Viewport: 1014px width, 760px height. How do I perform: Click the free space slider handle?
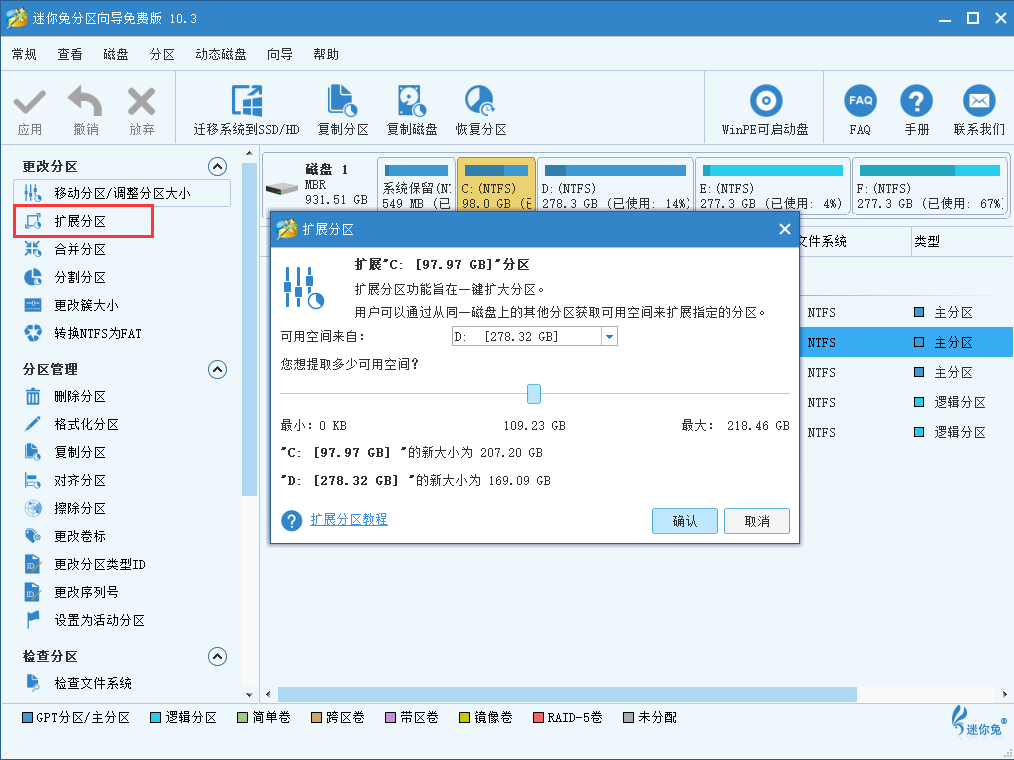tap(534, 393)
